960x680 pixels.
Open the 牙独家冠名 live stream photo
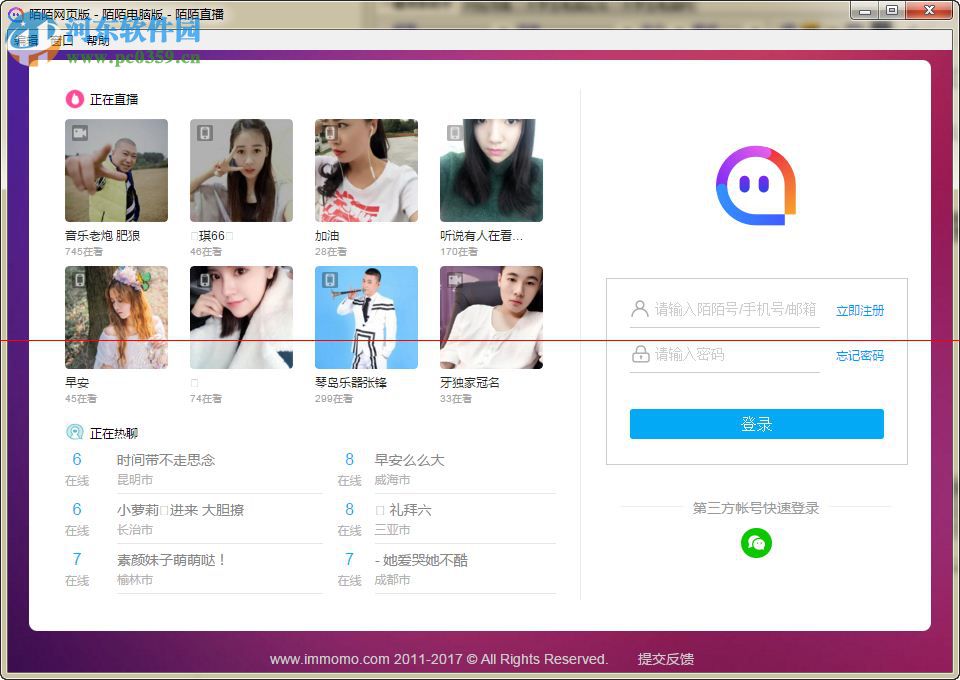[491, 317]
